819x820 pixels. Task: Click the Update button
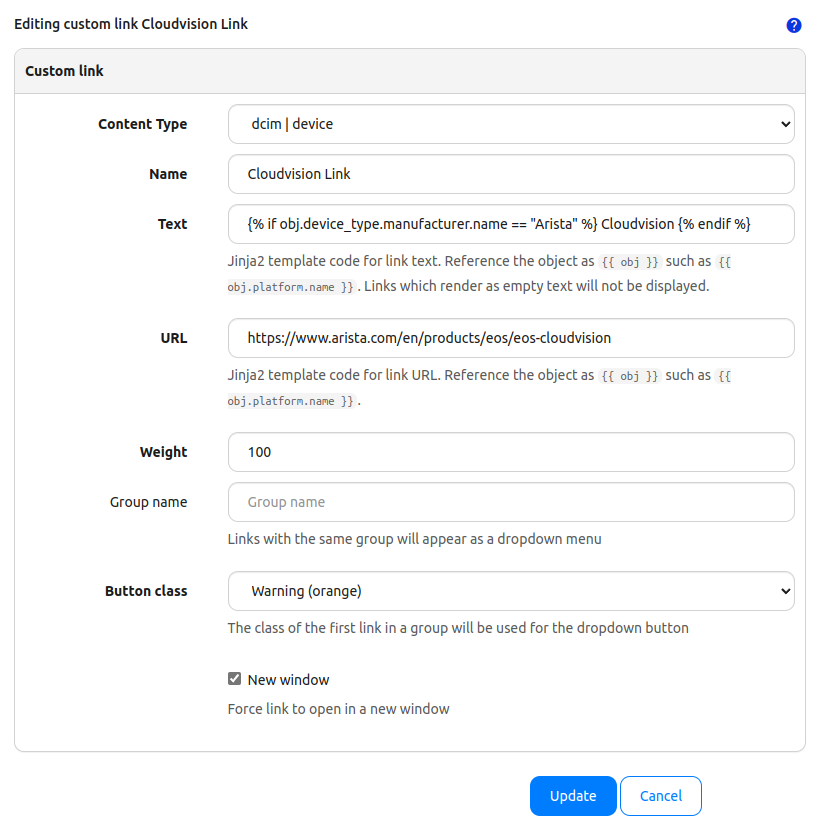tap(573, 796)
